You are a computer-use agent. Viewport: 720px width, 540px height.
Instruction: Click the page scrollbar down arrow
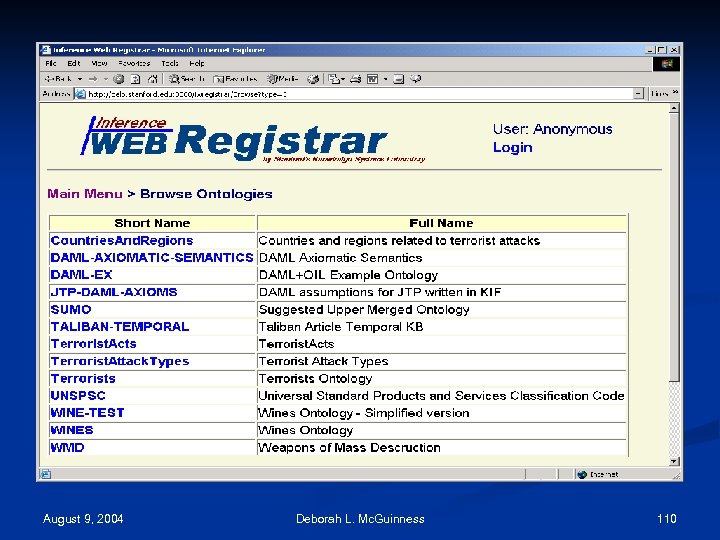tap(674, 461)
